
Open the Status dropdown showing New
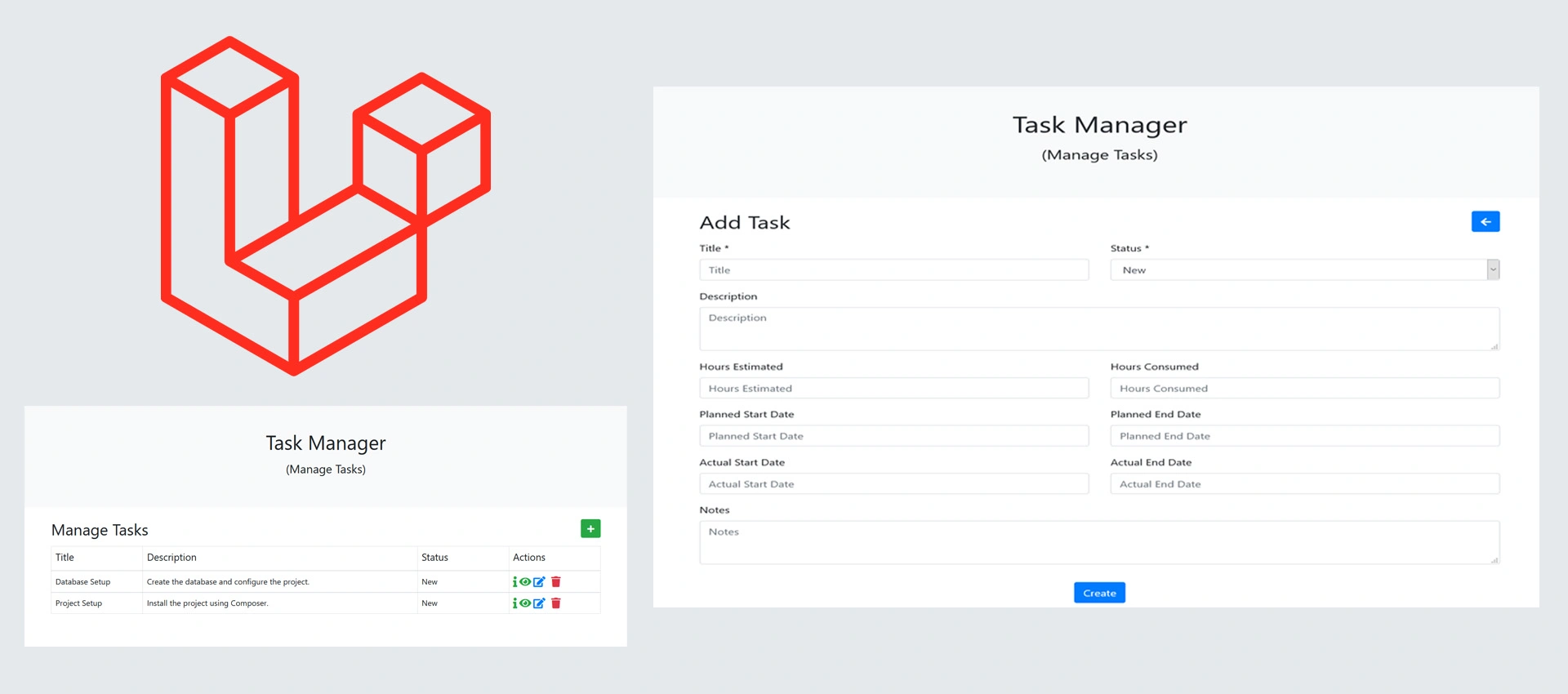tap(1305, 270)
